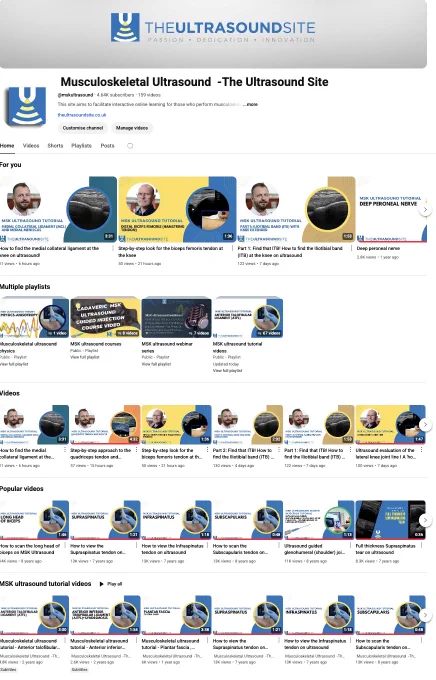Click next arrow in Videos row
This screenshot has width=436, height=680.
coord(425,425)
